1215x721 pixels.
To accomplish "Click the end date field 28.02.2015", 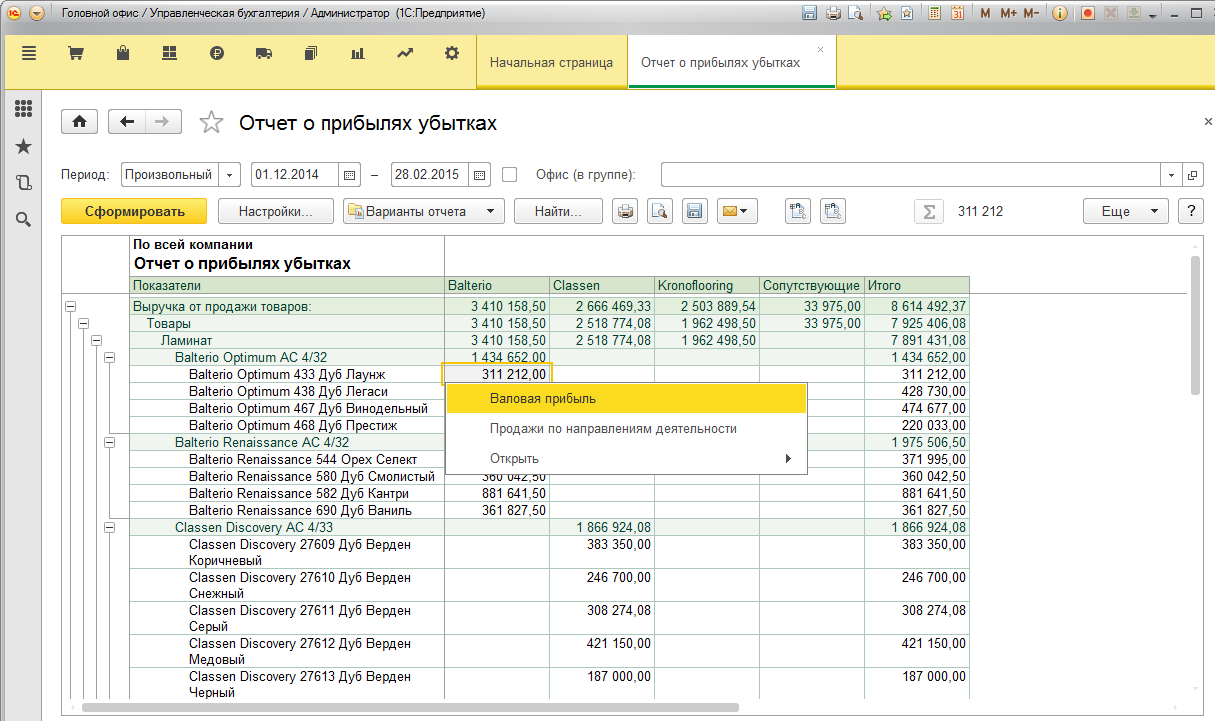I will (430, 174).
